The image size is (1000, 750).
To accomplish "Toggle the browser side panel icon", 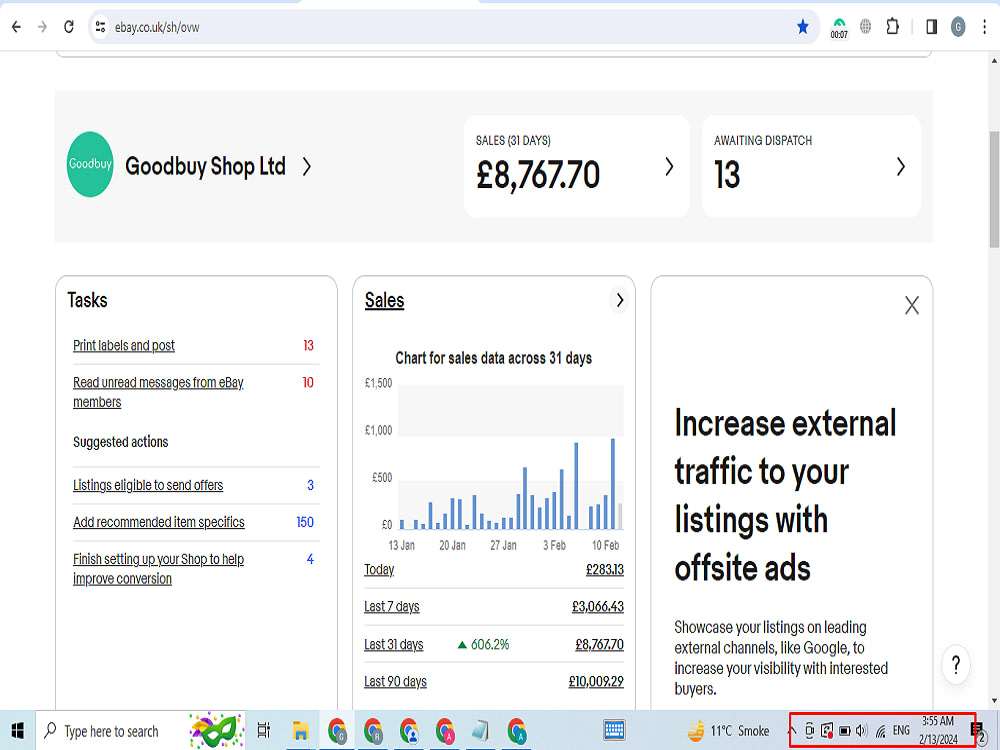I will click(932, 27).
